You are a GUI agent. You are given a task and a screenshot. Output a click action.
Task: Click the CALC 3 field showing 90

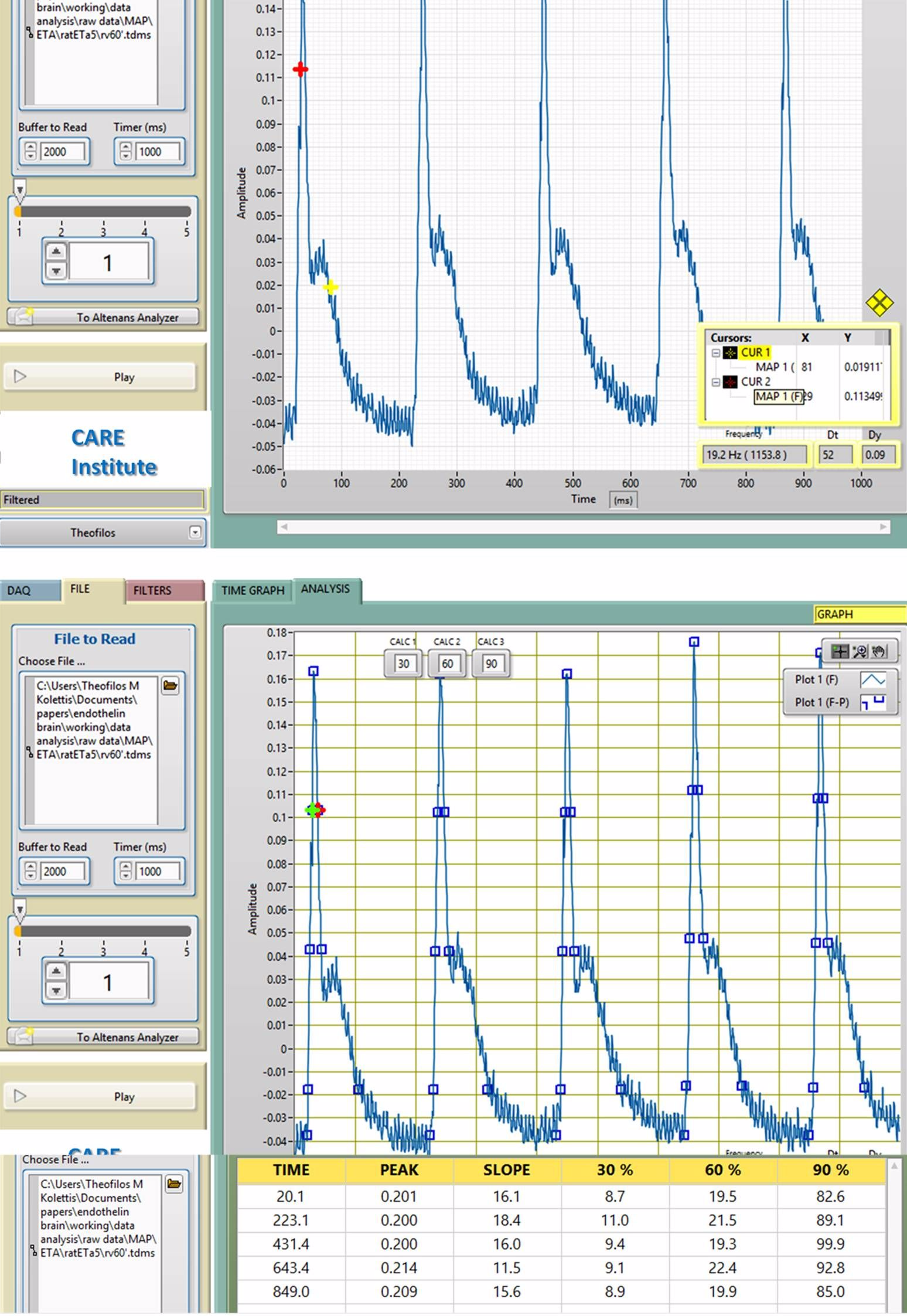point(491,664)
